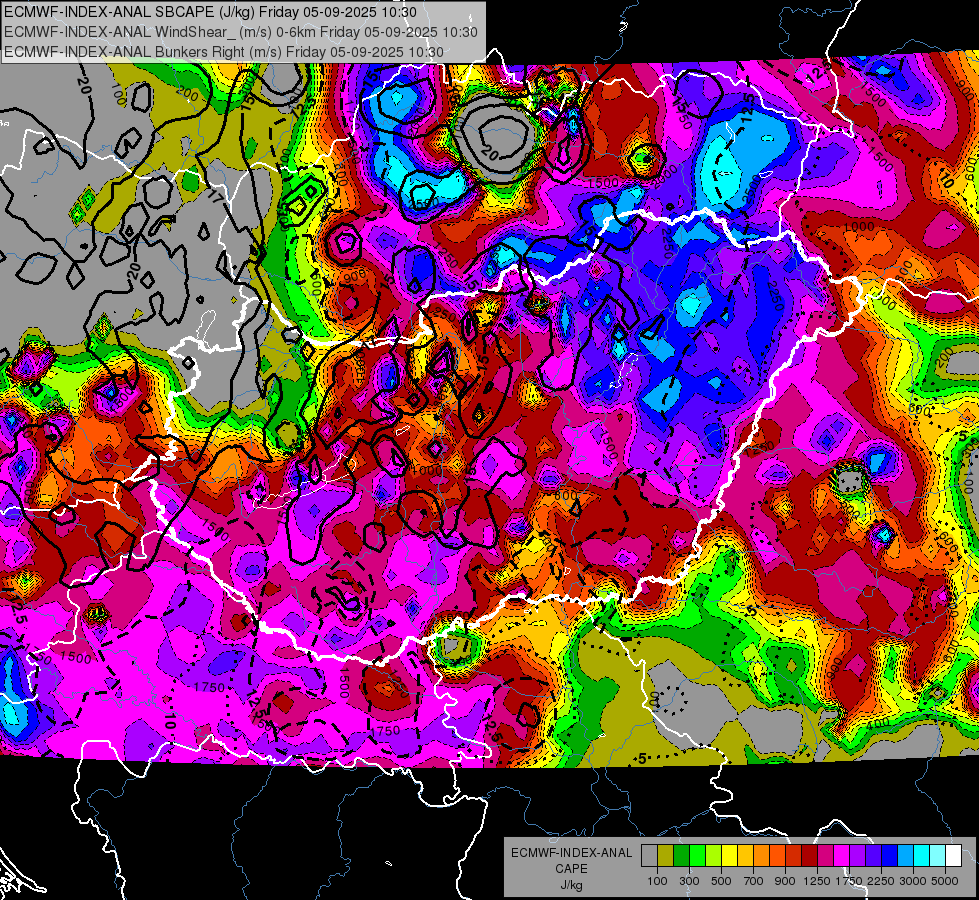Screen dimensions: 979x900
Task: Click the yellow-green legend swatch
Action: (714, 855)
